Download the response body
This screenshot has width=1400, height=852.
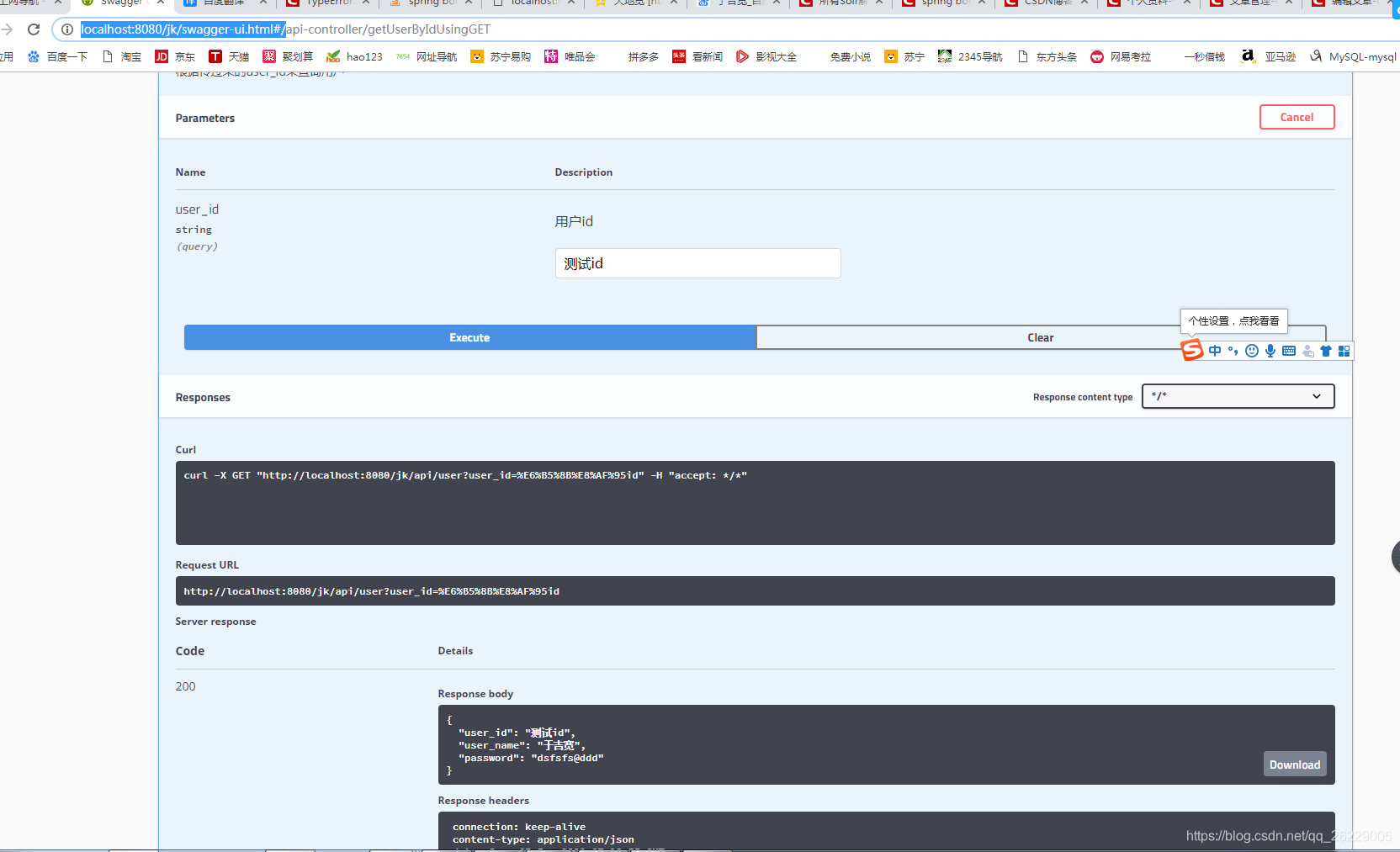1294,764
